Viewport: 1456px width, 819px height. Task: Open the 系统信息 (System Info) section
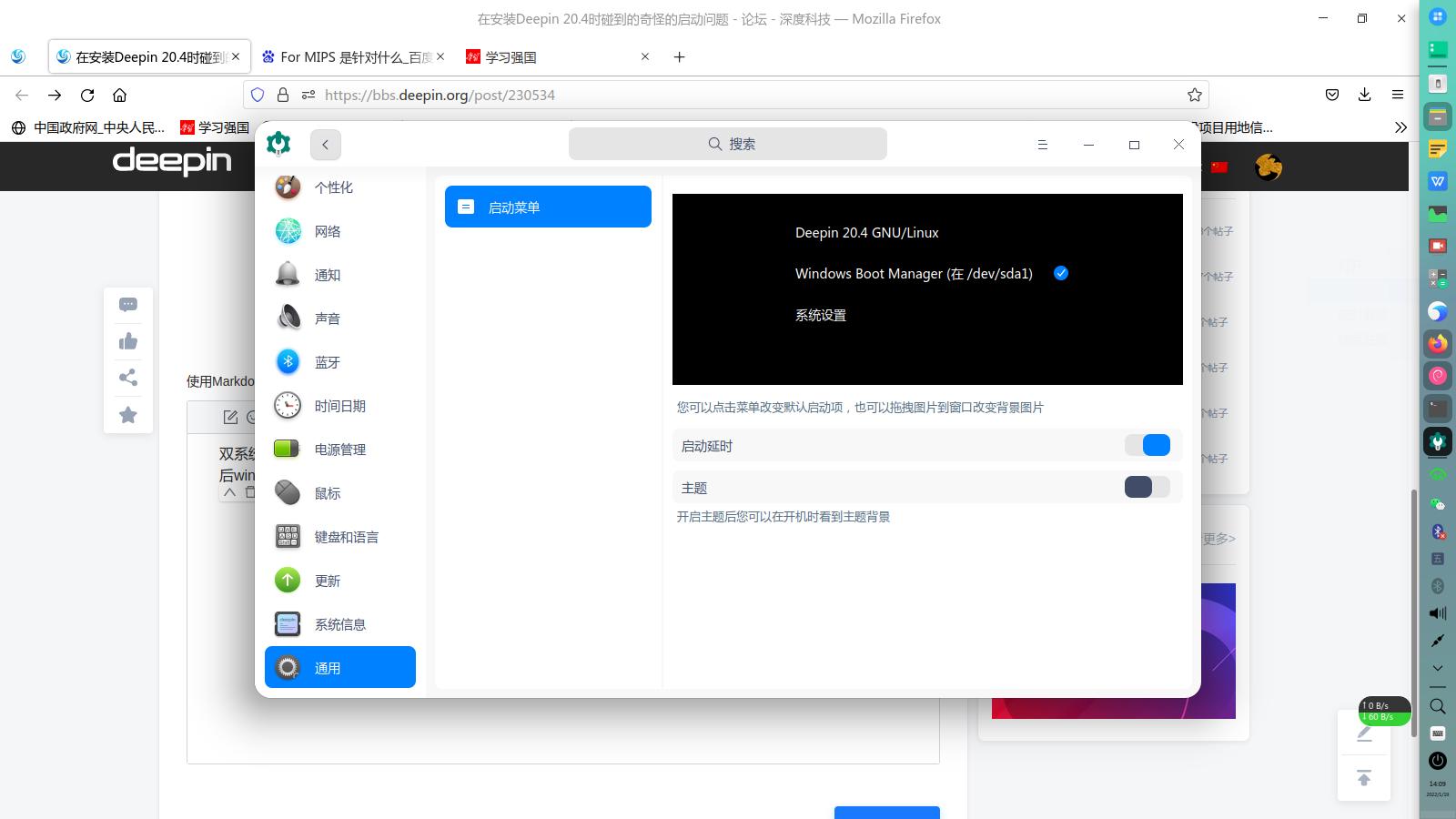click(x=340, y=623)
